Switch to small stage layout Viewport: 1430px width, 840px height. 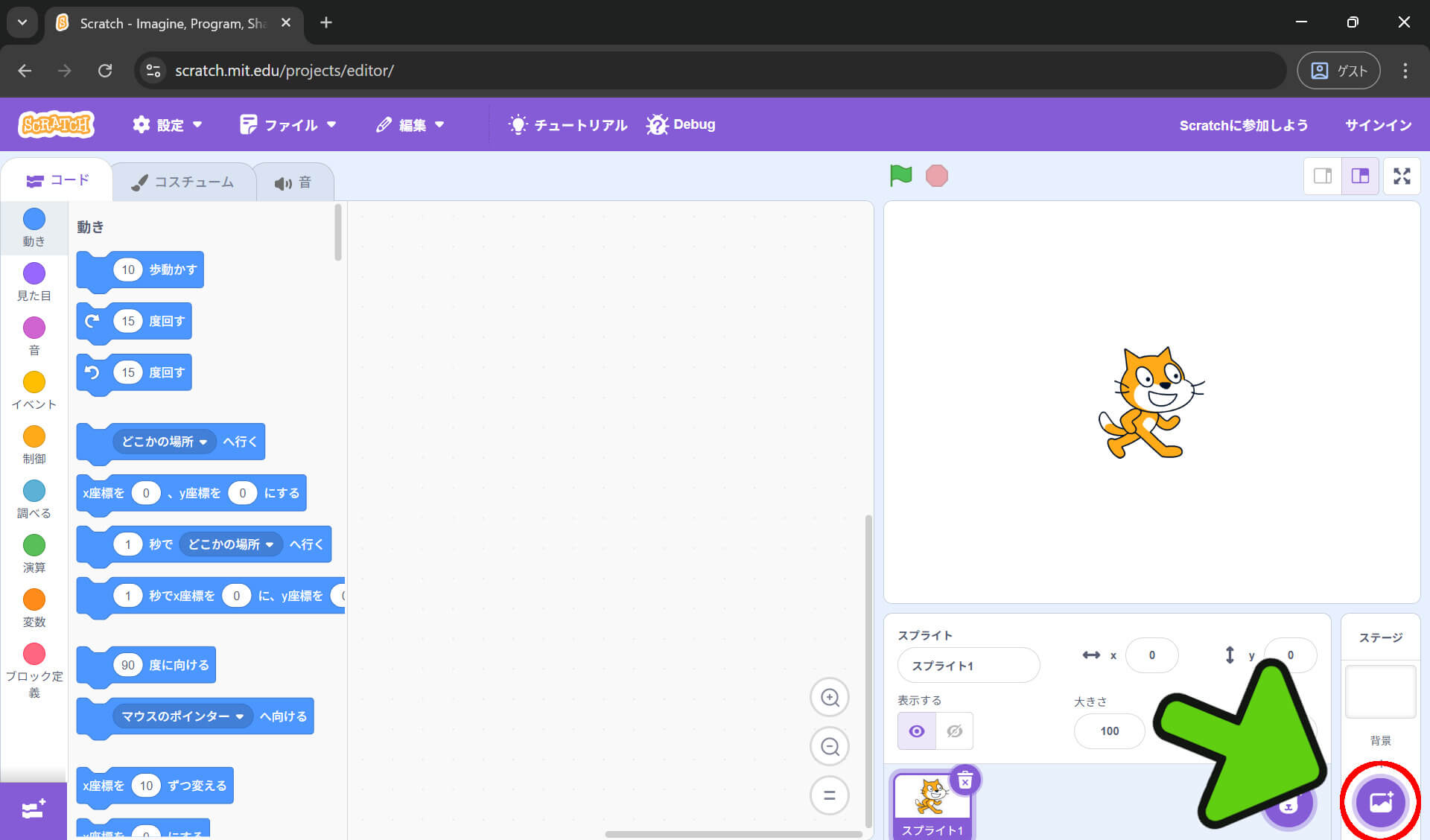(x=1323, y=176)
